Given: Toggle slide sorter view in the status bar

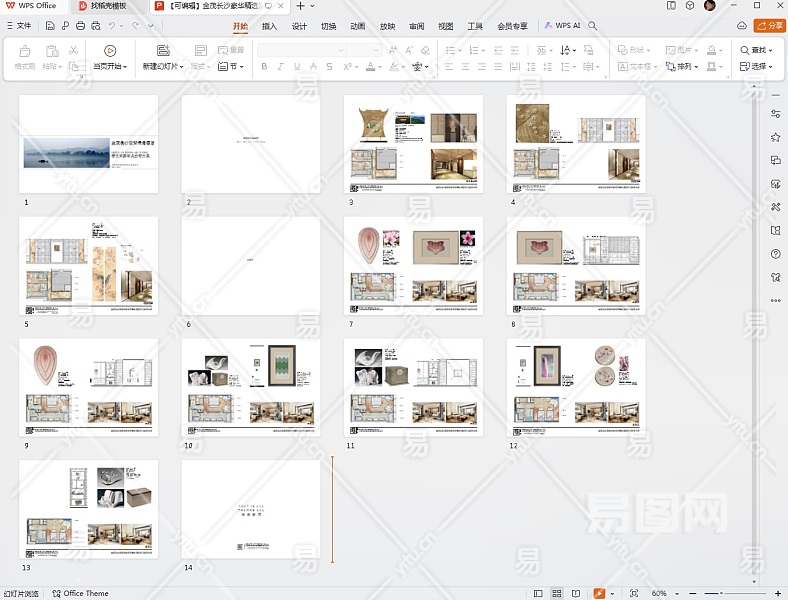Looking at the screenshot, I should [557, 593].
